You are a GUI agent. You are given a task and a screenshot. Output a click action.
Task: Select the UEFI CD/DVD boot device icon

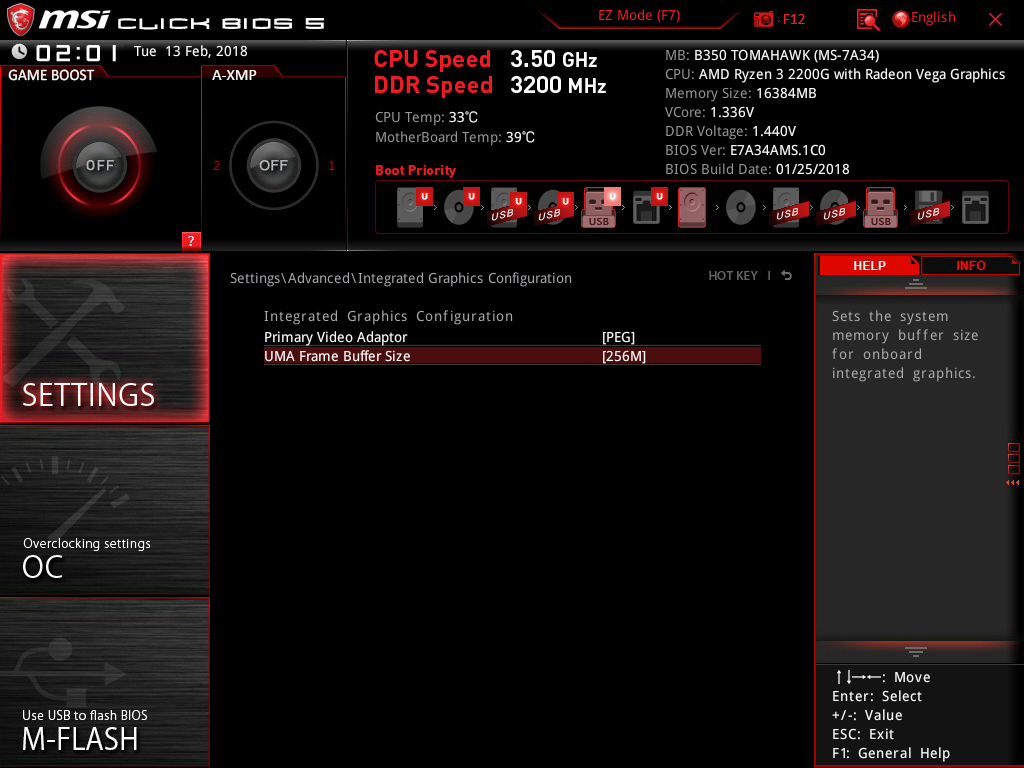tap(461, 207)
